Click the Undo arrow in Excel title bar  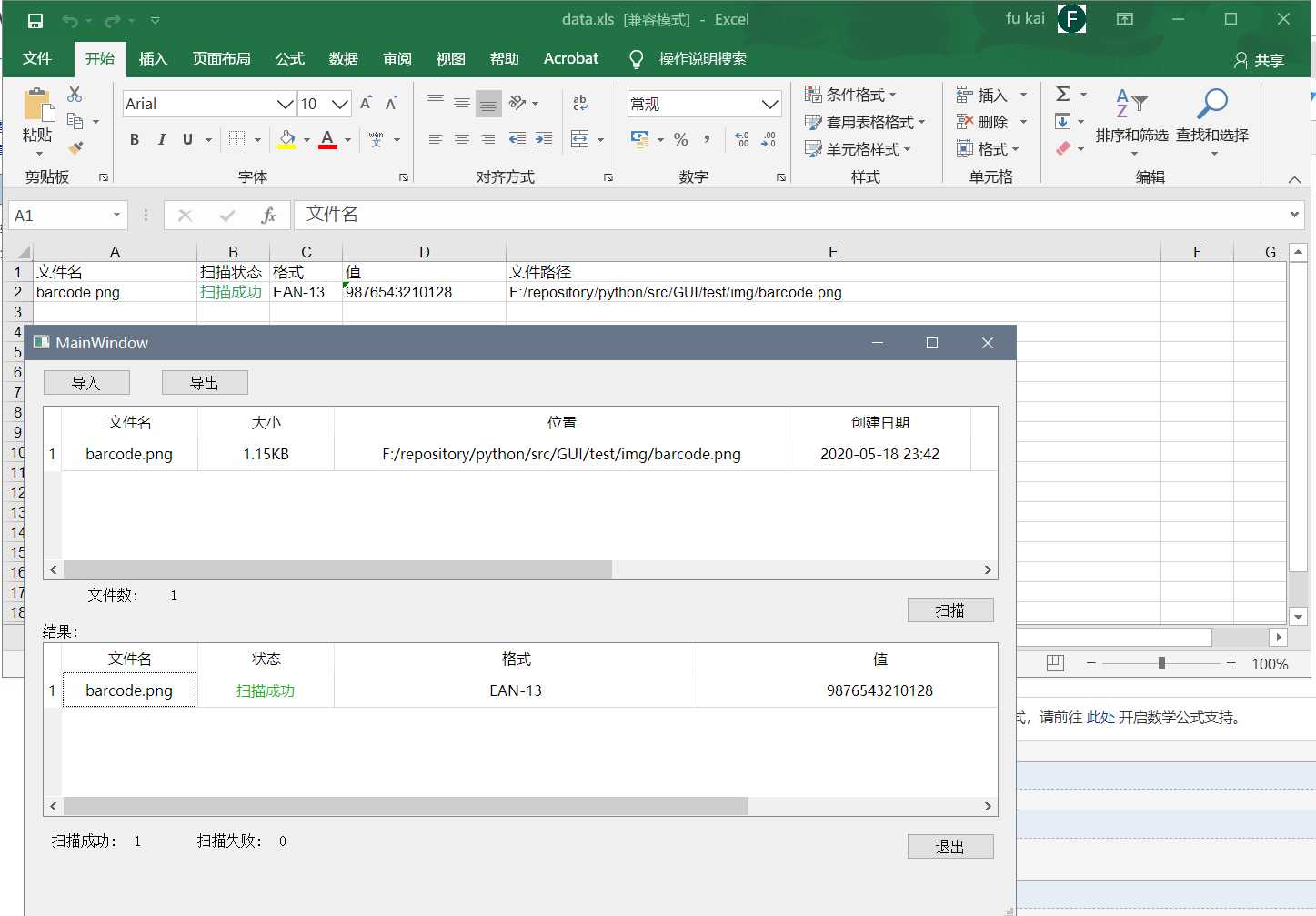click(x=70, y=20)
